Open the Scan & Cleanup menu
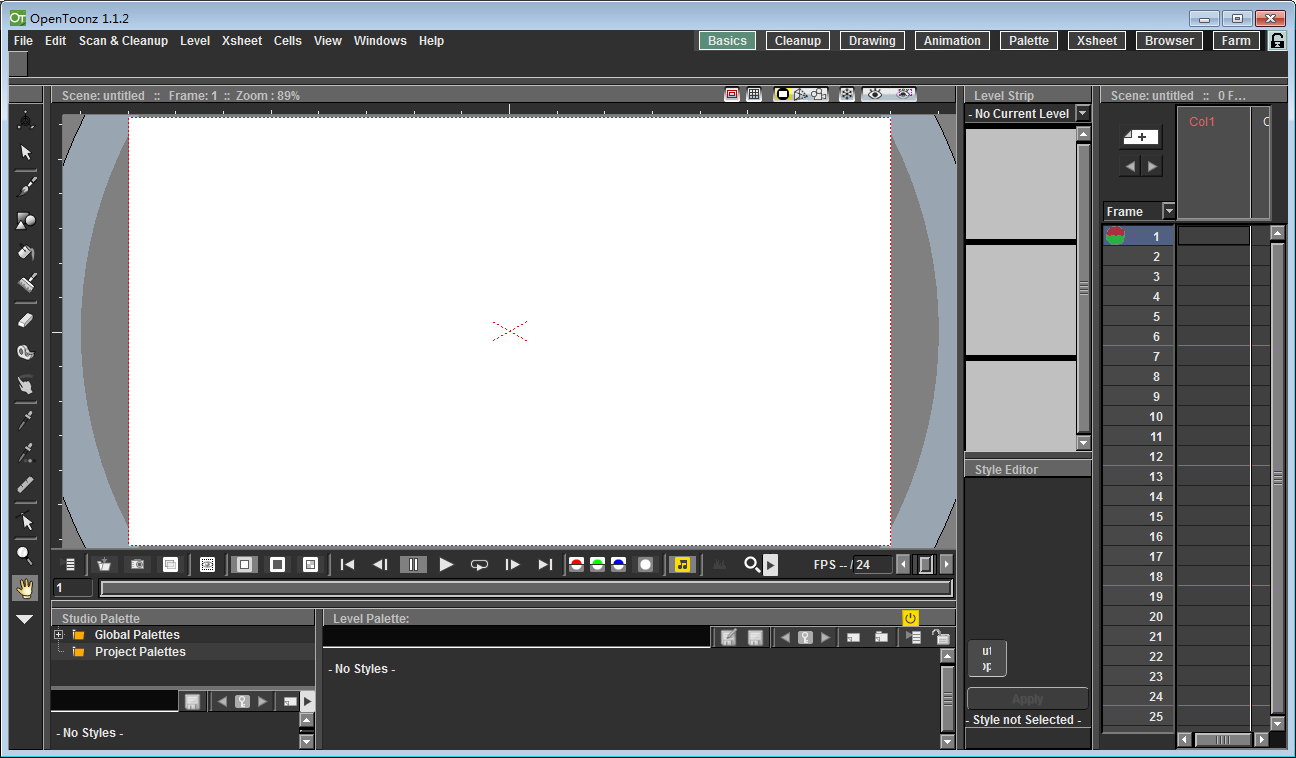 click(123, 41)
